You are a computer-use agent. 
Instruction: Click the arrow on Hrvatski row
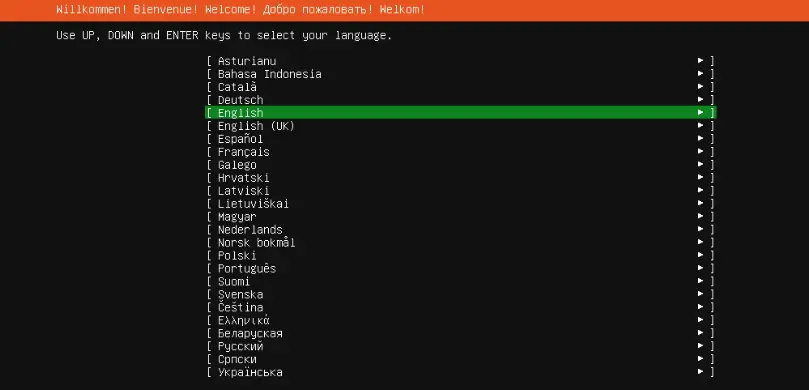700,177
